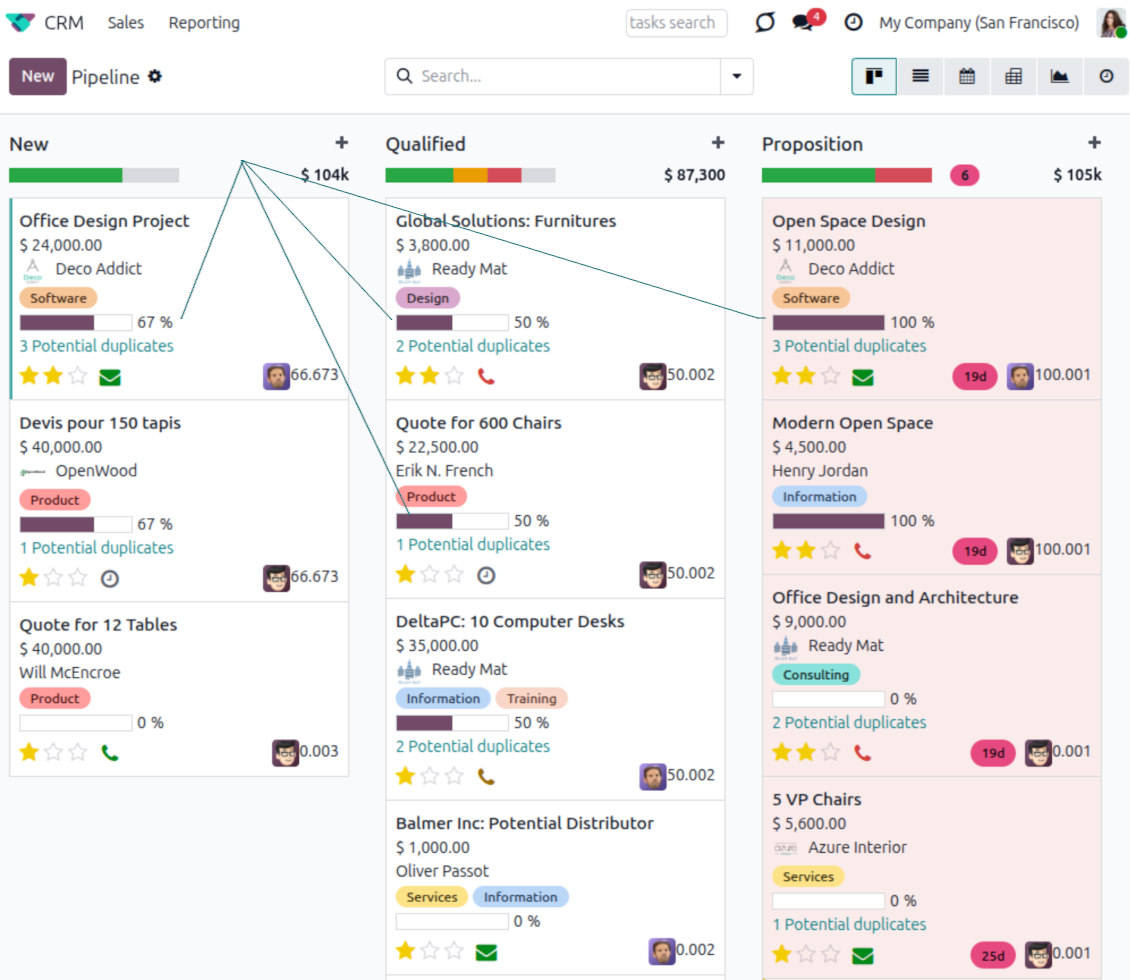Open the calendar view
Viewport: 1130px width, 980px height.
967,77
